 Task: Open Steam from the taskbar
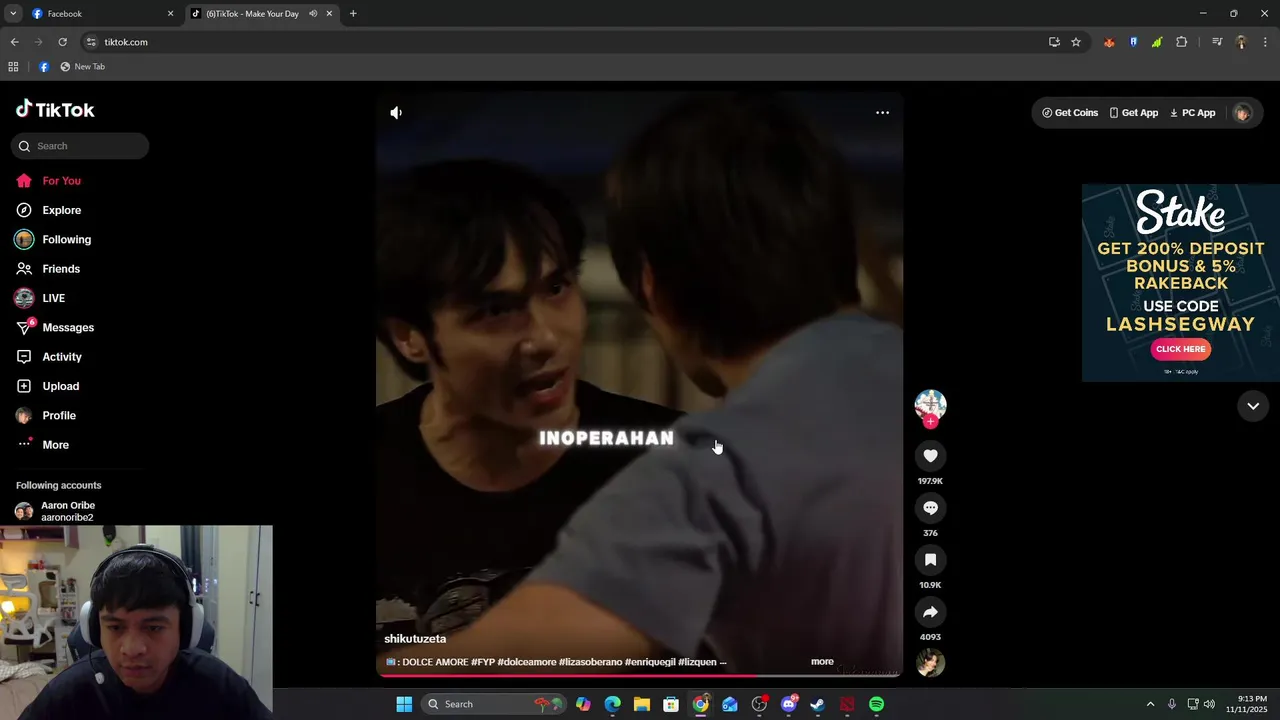817,704
